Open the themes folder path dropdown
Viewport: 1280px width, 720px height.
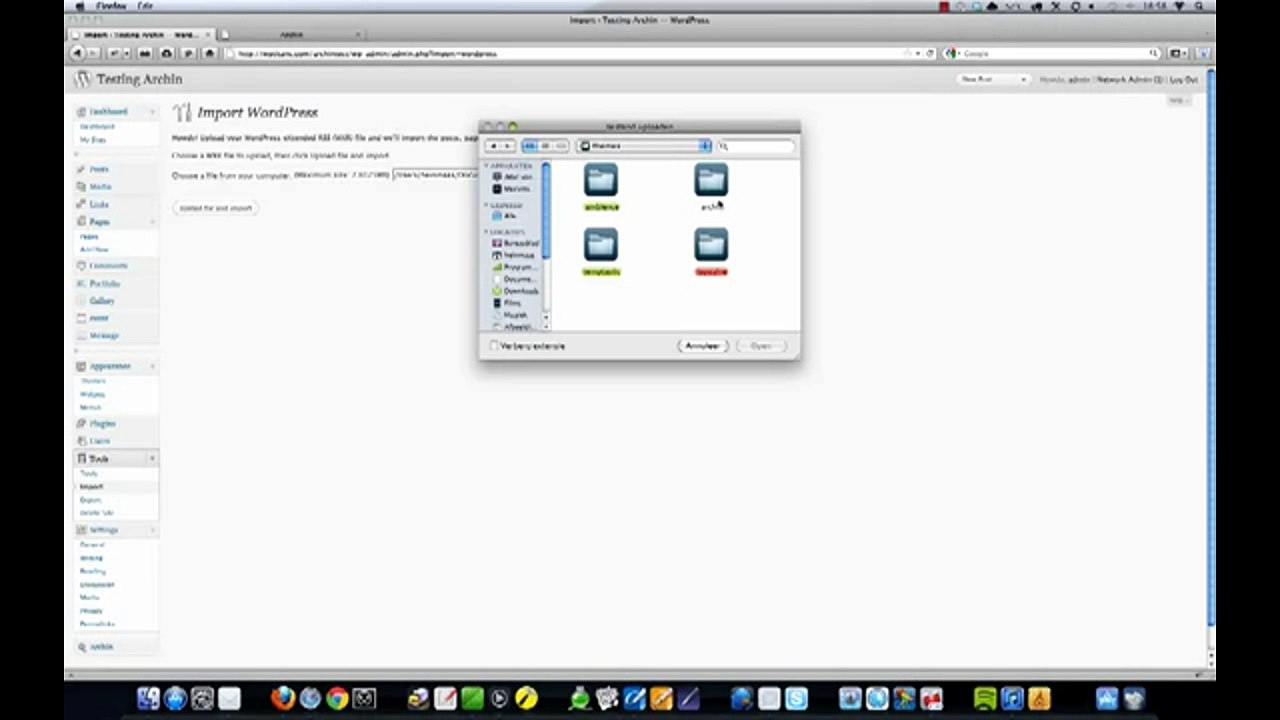[x=644, y=146]
